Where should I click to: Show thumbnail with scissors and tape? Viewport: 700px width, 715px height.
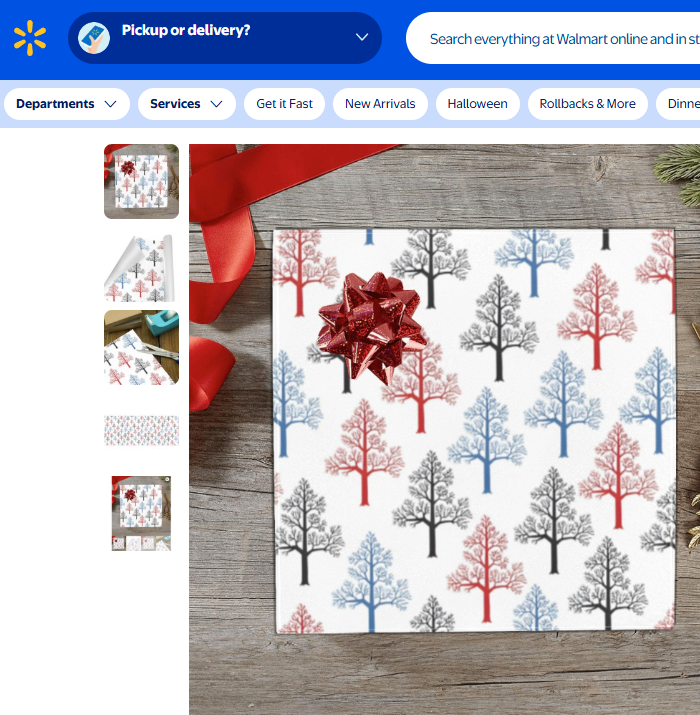[141, 347]
